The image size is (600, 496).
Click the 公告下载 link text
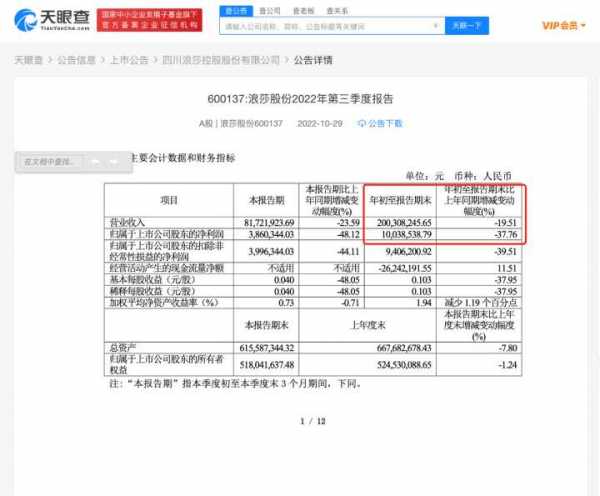pos(385,124)
